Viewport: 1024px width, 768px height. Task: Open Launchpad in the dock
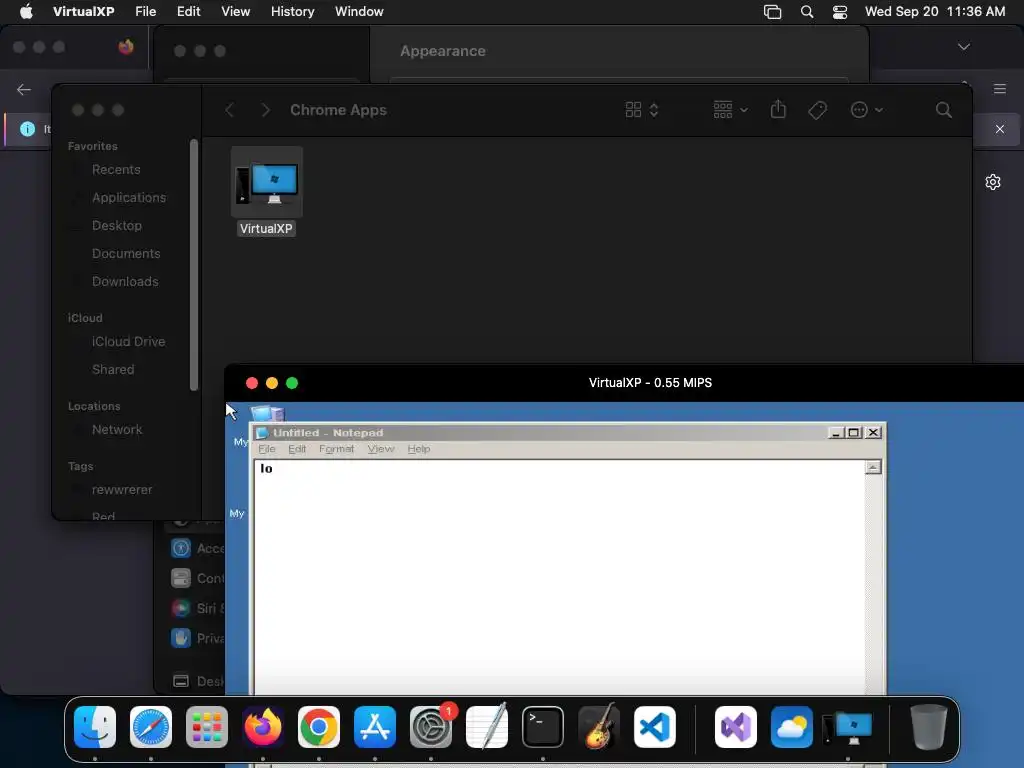[x=207, y=727]
